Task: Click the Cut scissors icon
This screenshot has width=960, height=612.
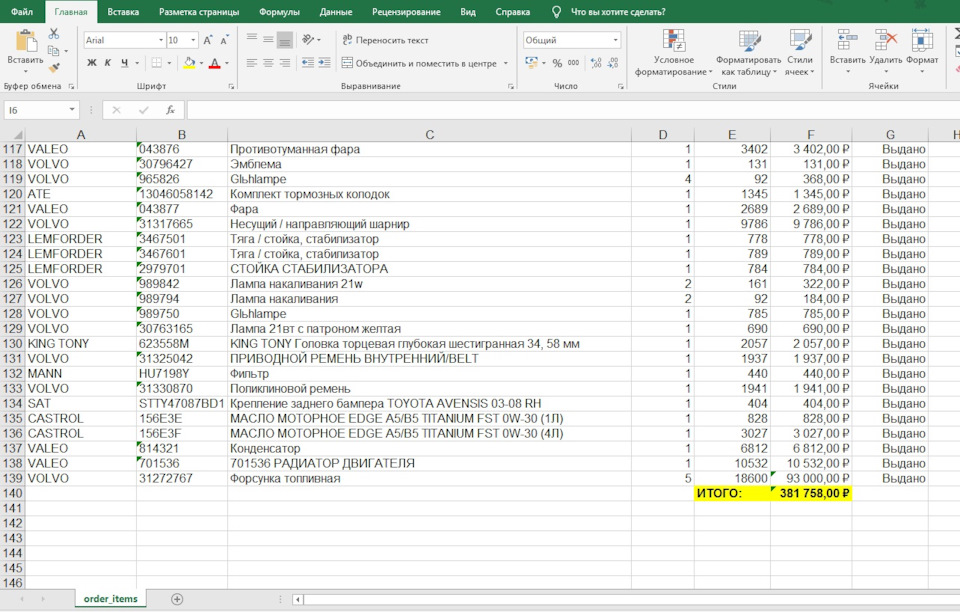Action: (53, 35)
